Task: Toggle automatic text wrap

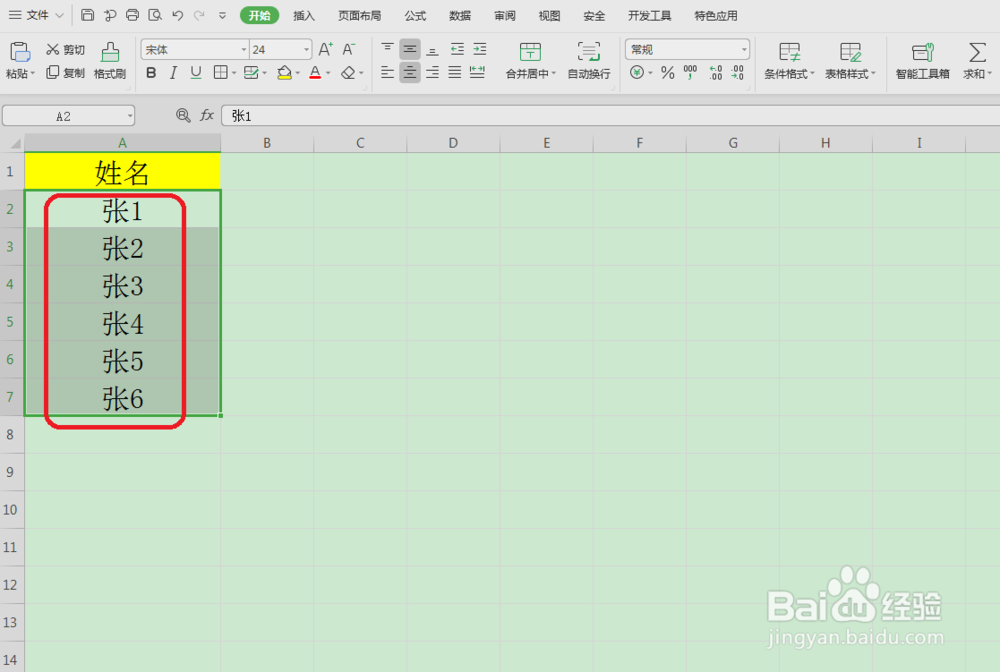Action: click(x=589, y=61)
